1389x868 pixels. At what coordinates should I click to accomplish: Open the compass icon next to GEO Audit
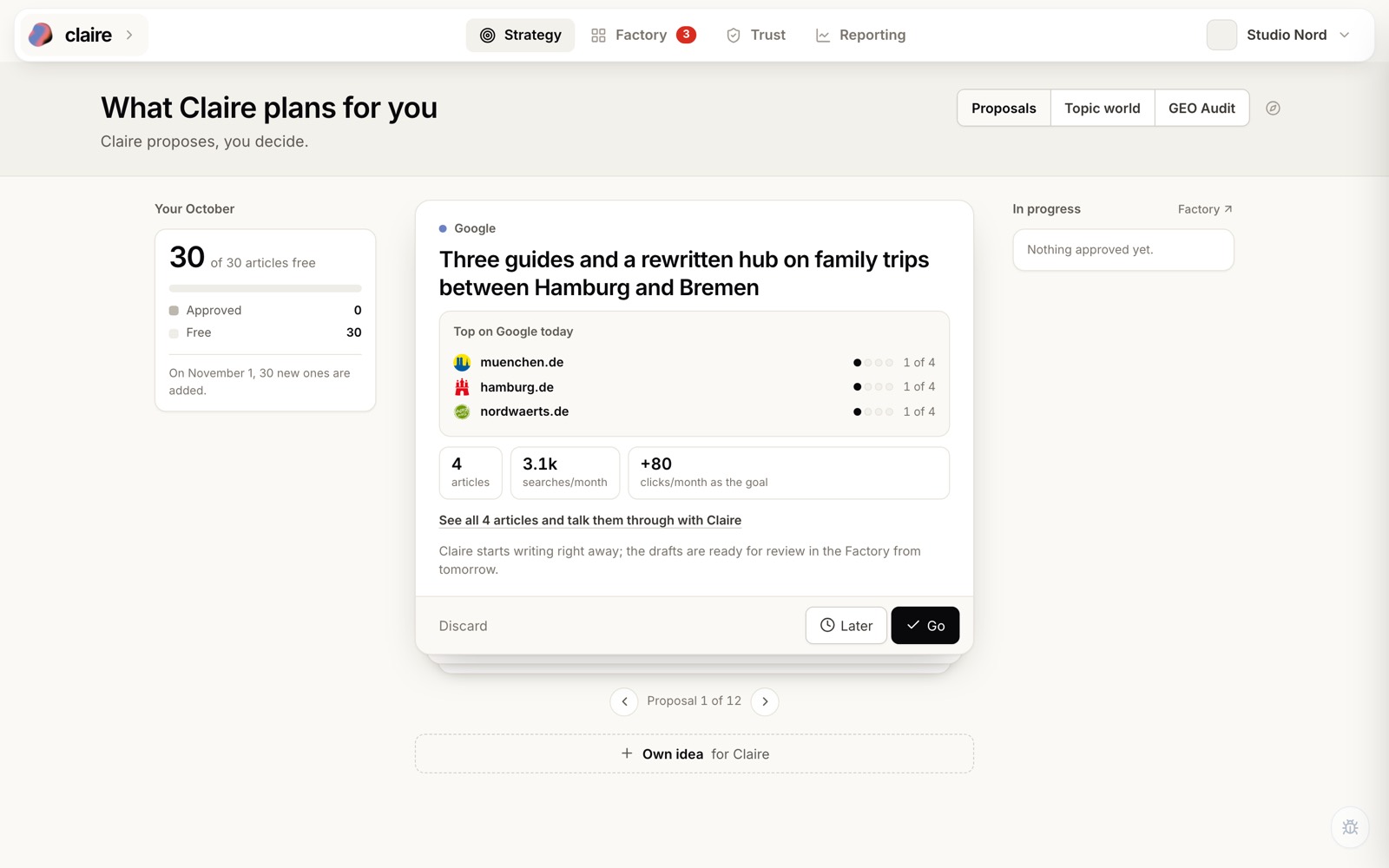pyautogui.click(x=1273, y=108)
